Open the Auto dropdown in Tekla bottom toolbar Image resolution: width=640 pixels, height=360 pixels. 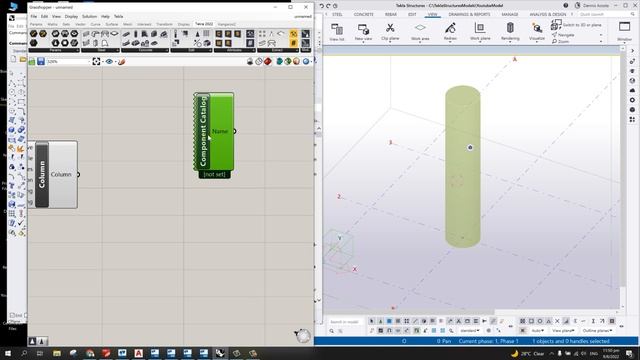click(538, 330)
